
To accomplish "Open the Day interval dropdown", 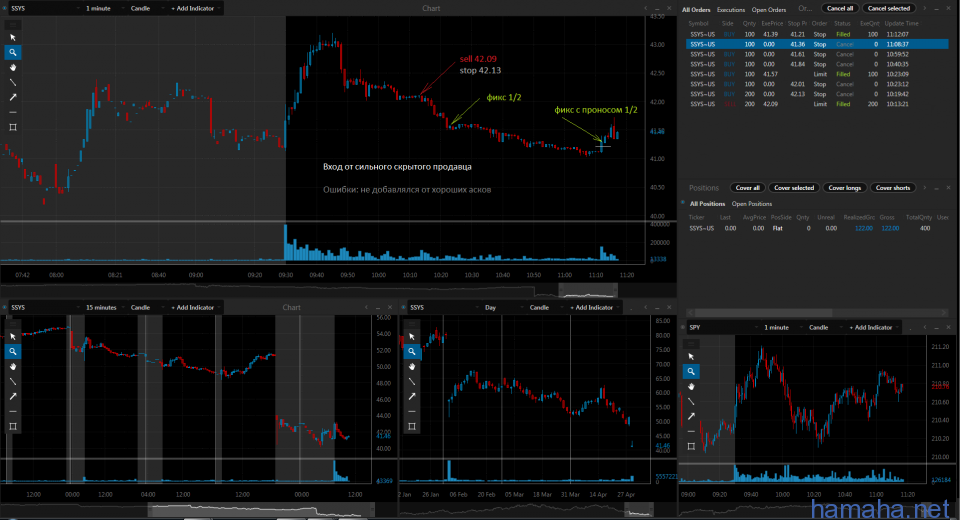I will tap(503, 307).
